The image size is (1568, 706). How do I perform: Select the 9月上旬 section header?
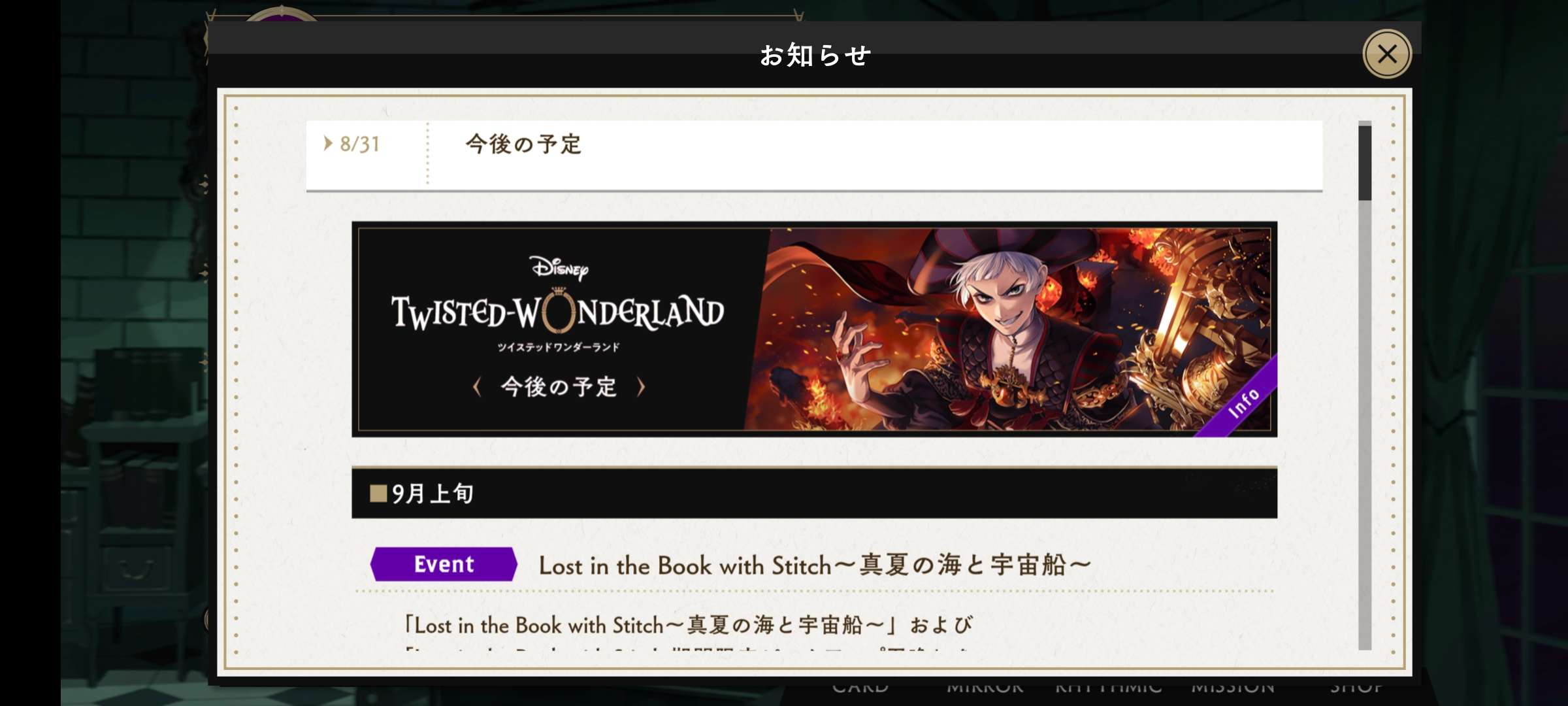pos(814,493)
